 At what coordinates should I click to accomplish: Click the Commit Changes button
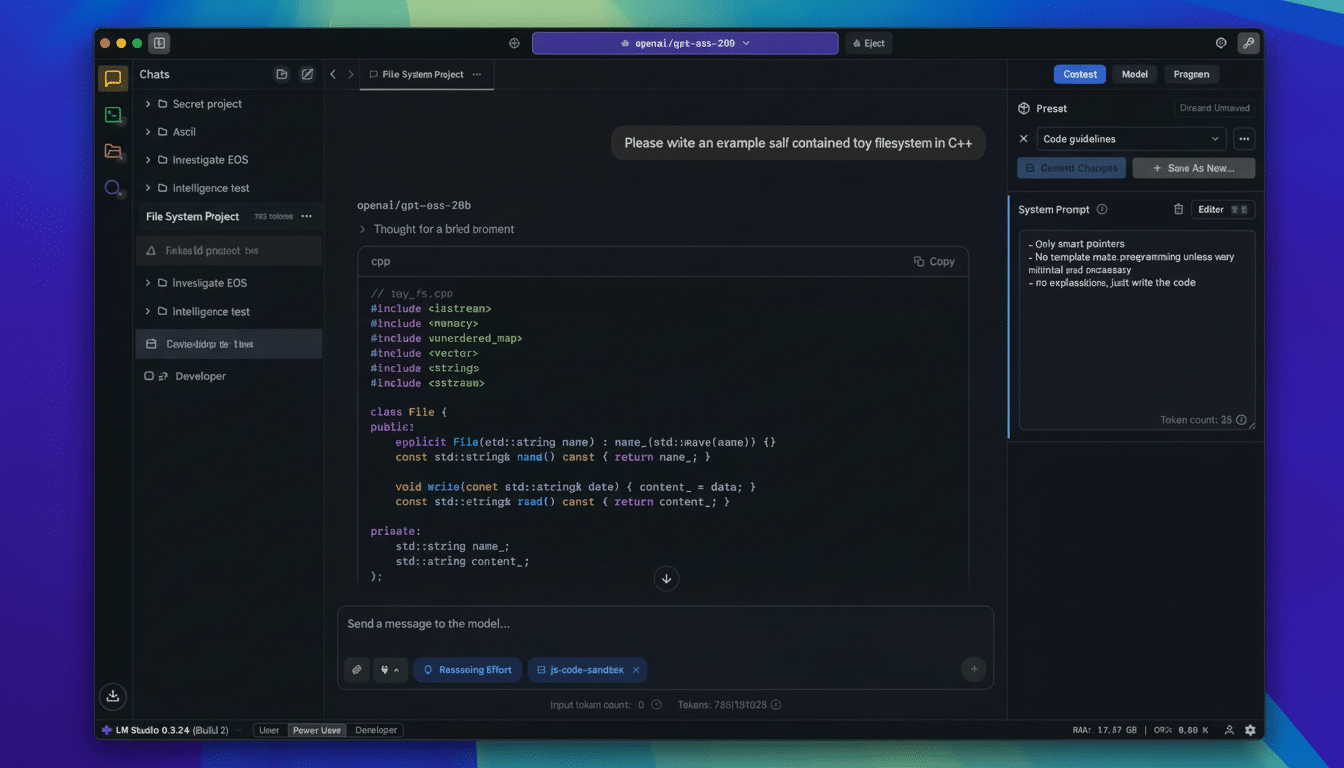(1071, 167)
